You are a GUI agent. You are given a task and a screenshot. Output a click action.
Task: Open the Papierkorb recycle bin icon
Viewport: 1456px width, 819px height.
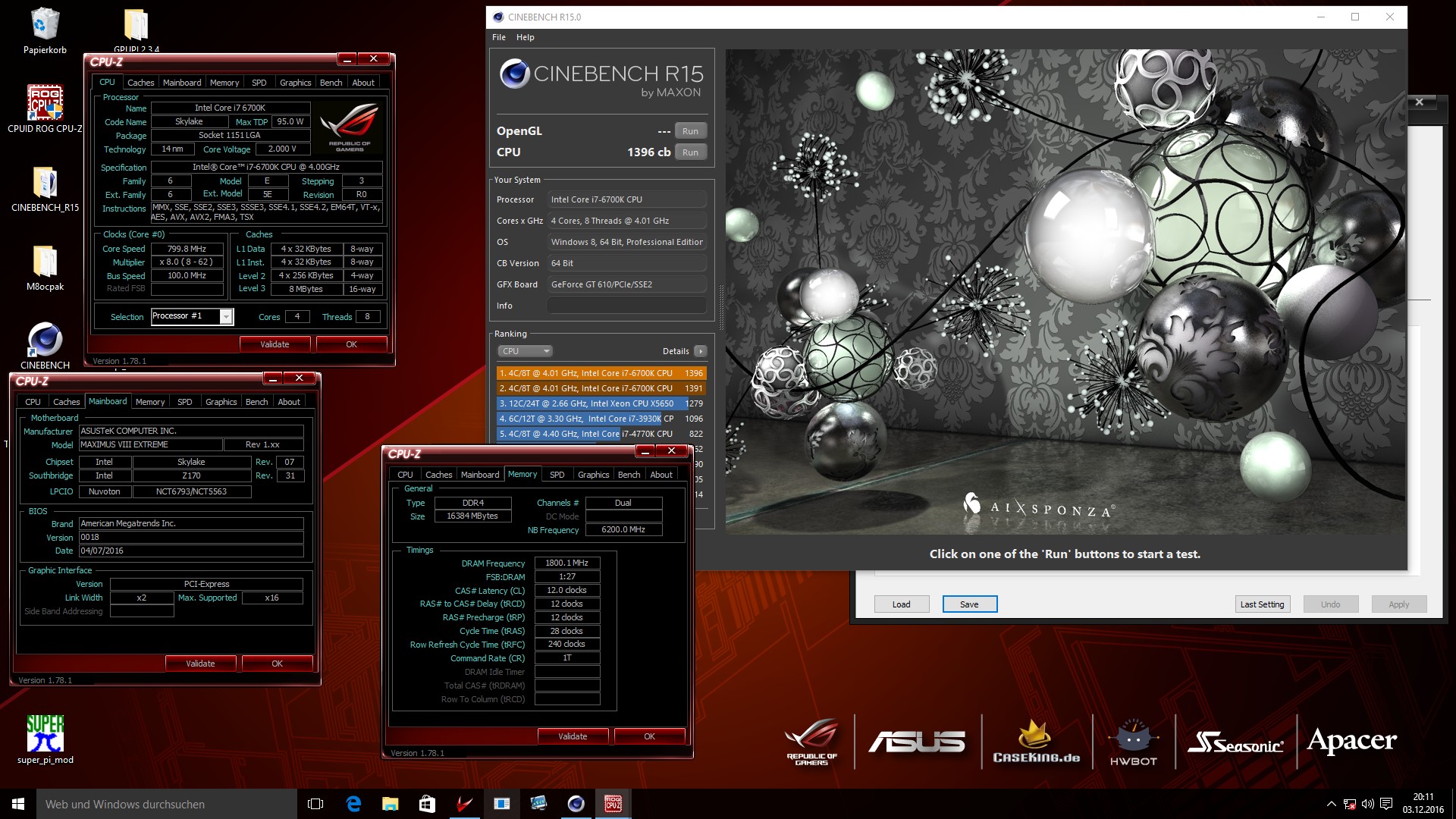coord(45,30)
